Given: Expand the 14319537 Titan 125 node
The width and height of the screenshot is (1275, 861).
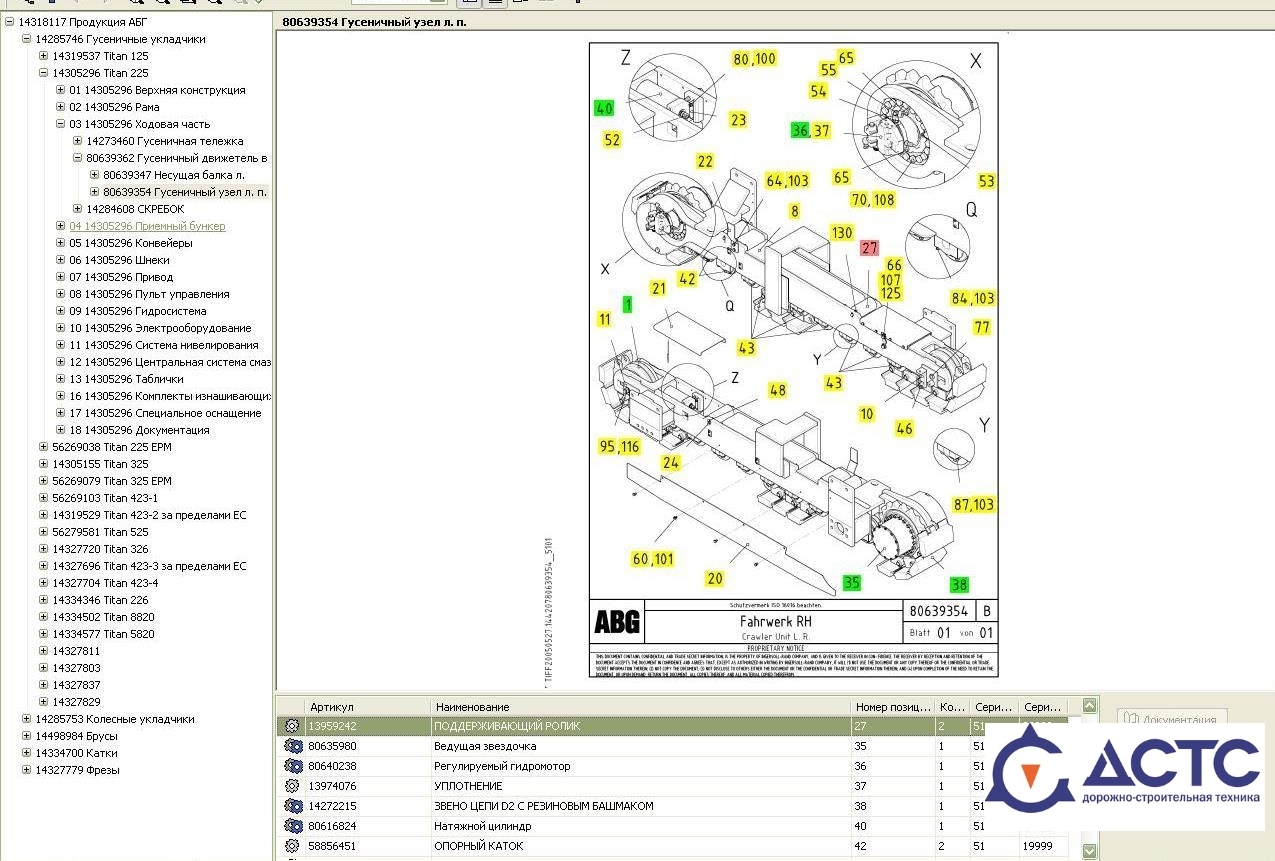Looking at the screenshot, I should (43, 56).
